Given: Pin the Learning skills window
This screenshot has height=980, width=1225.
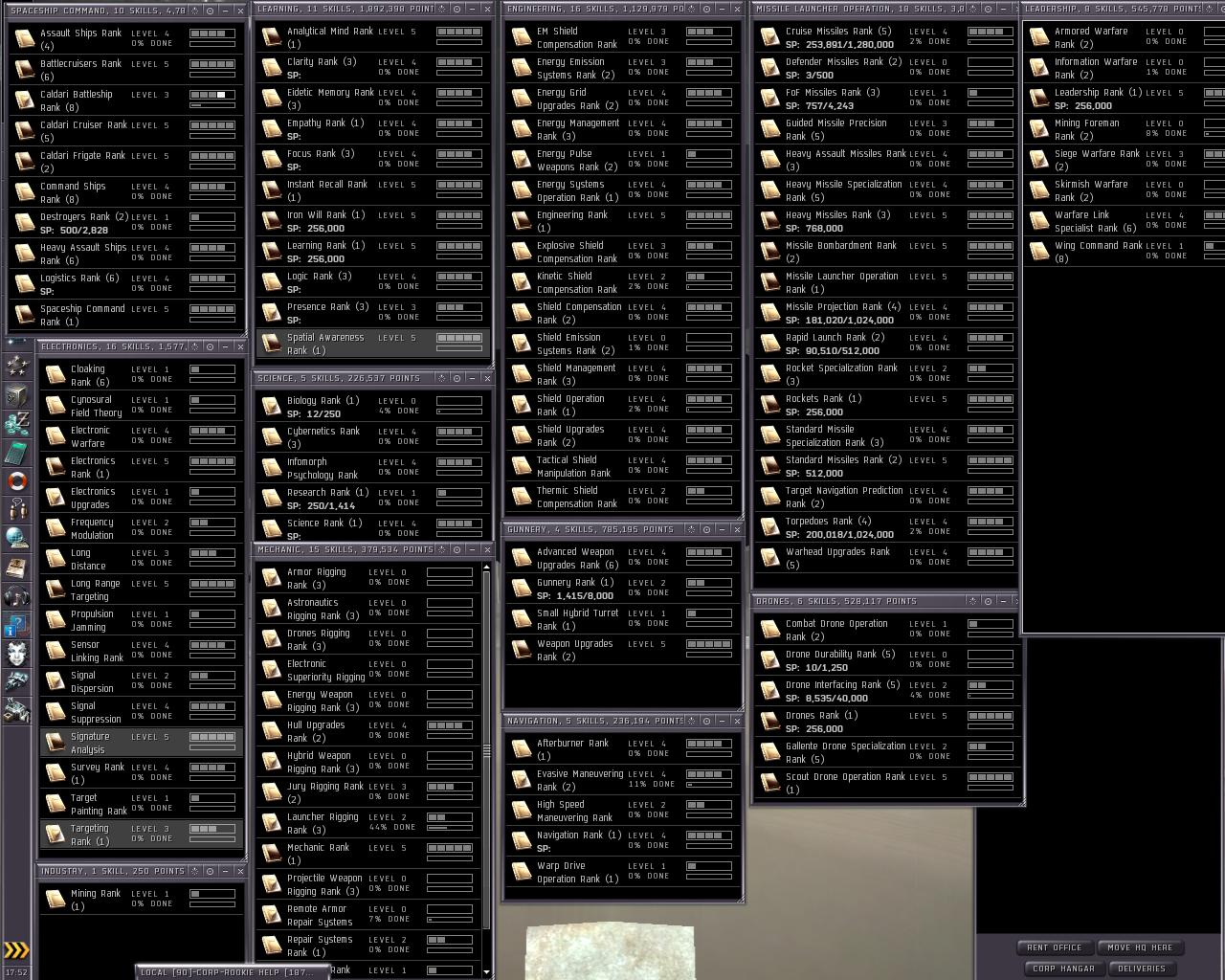Looking at the screenshot, I should [x=441, y=9].
